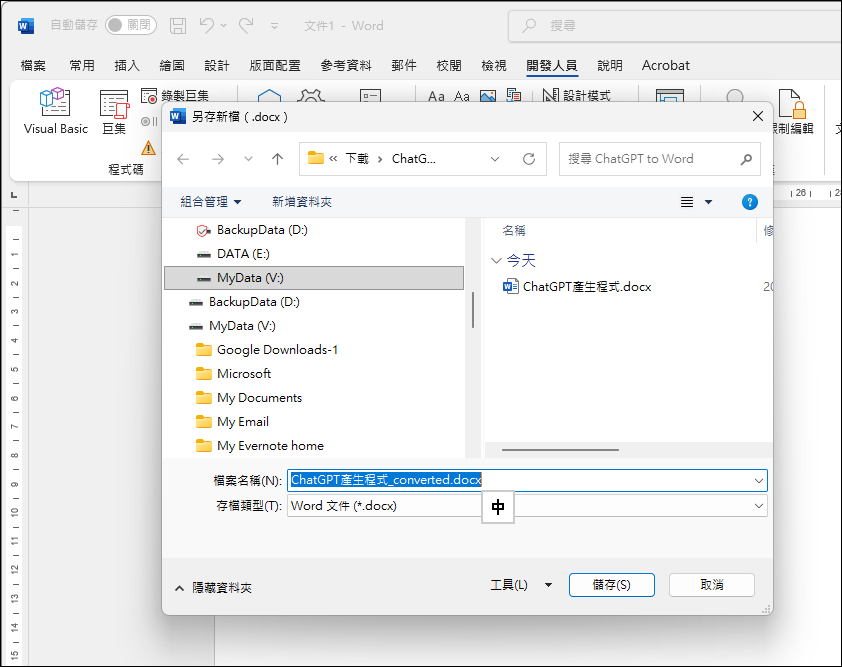Click ruler tab selector icon
This screenshot has height=667, width=842.
click(x=14, y=194)
